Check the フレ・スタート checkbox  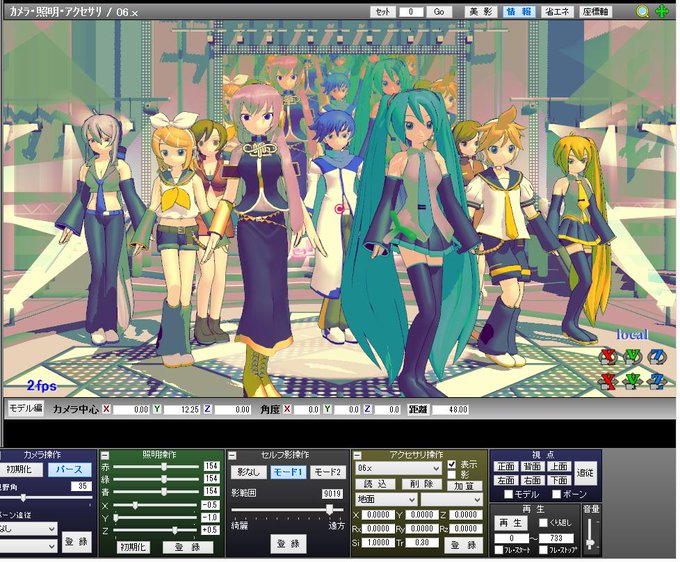coord(499,550)
